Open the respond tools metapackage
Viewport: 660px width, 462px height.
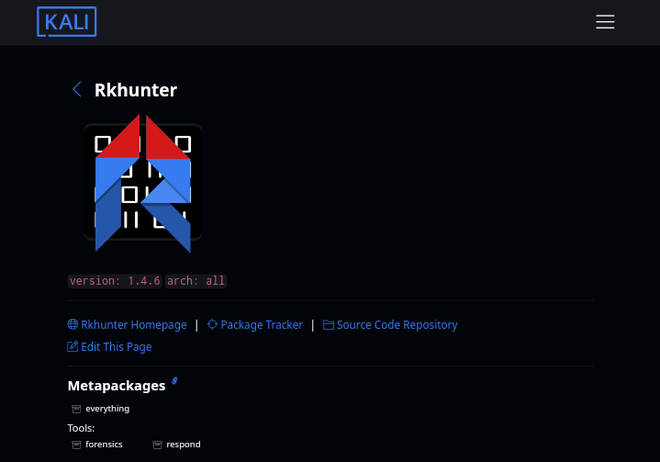pyautogui.click(x=184, y=444)
